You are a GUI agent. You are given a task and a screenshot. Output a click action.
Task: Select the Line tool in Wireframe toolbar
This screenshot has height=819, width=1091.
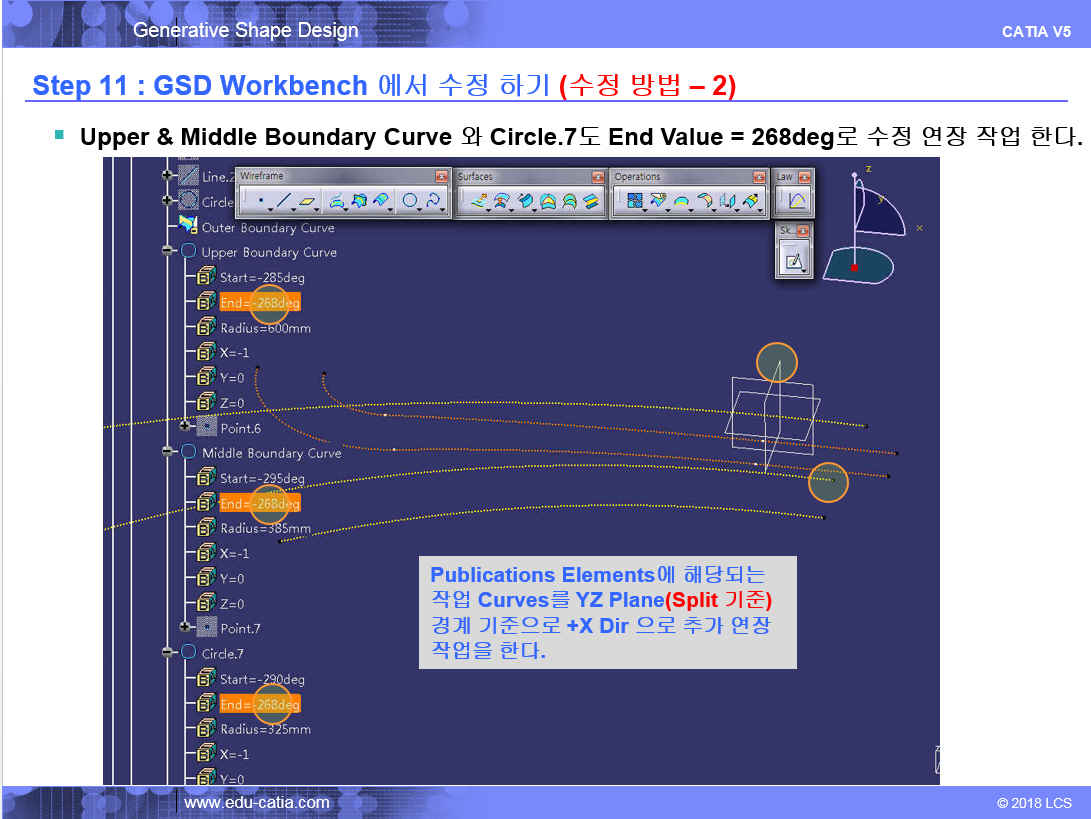[x=283, y=201]
